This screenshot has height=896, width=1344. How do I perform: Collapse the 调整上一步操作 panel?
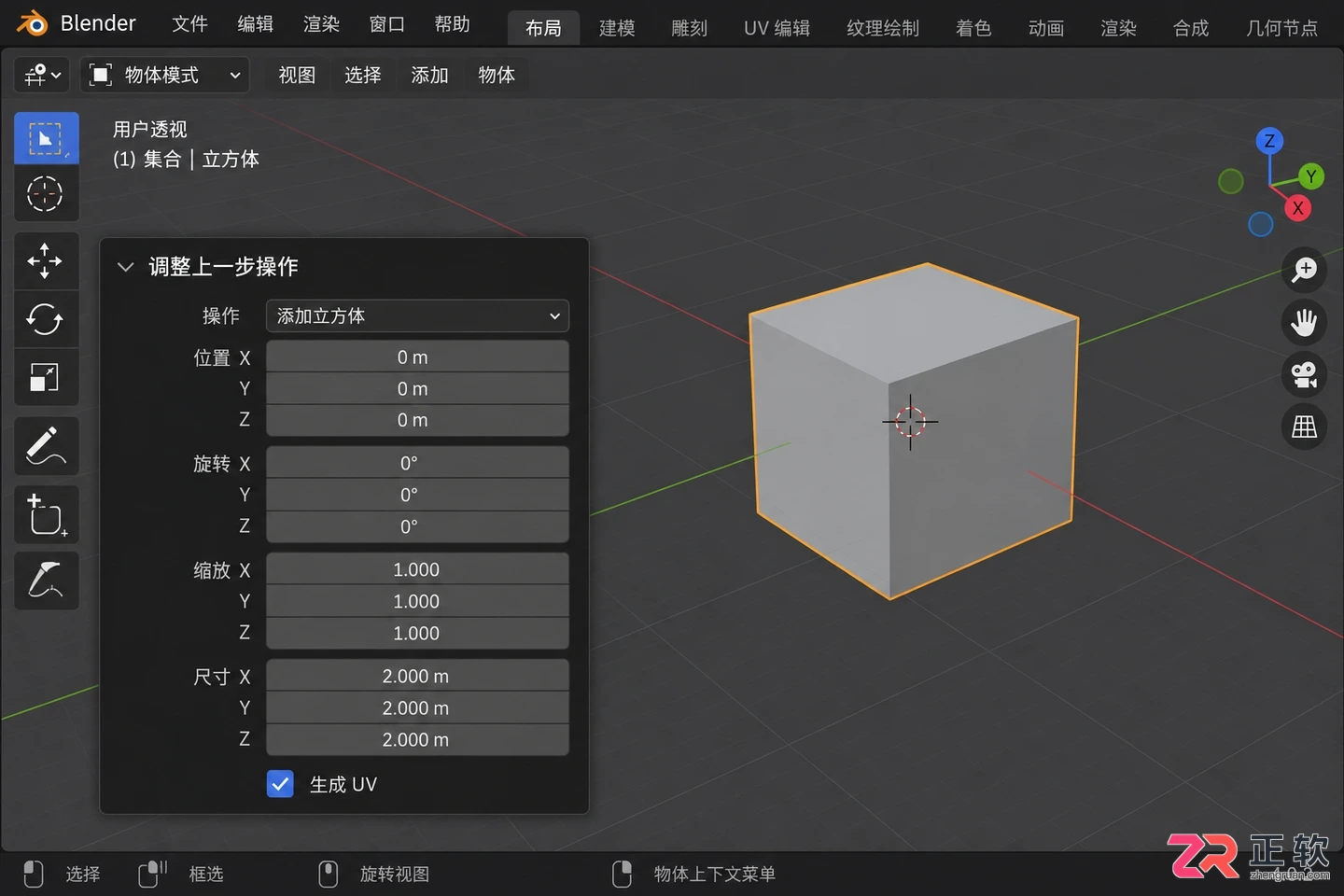[125, 267]
